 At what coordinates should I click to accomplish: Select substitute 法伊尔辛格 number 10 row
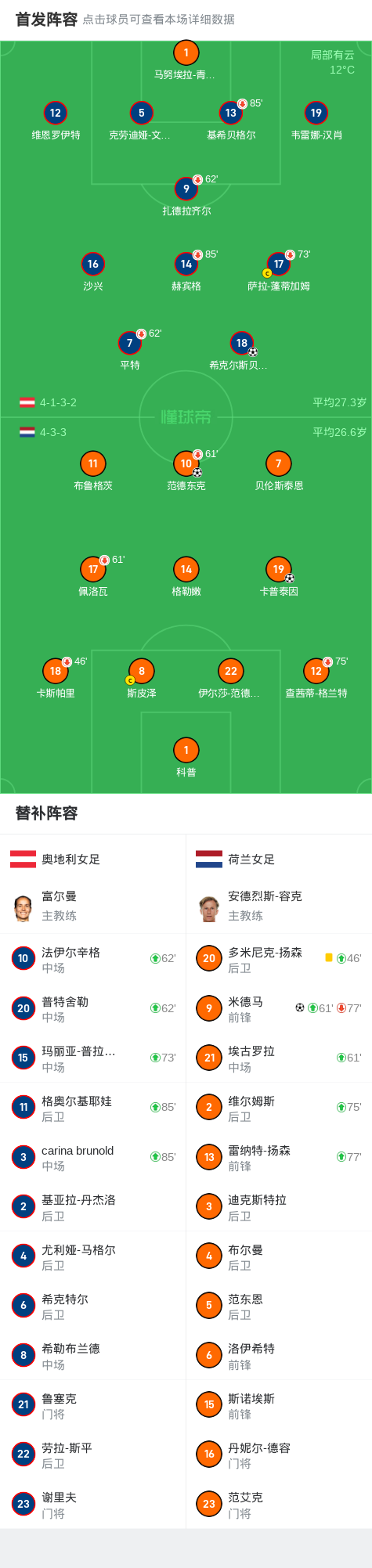[x=93, y=959]
